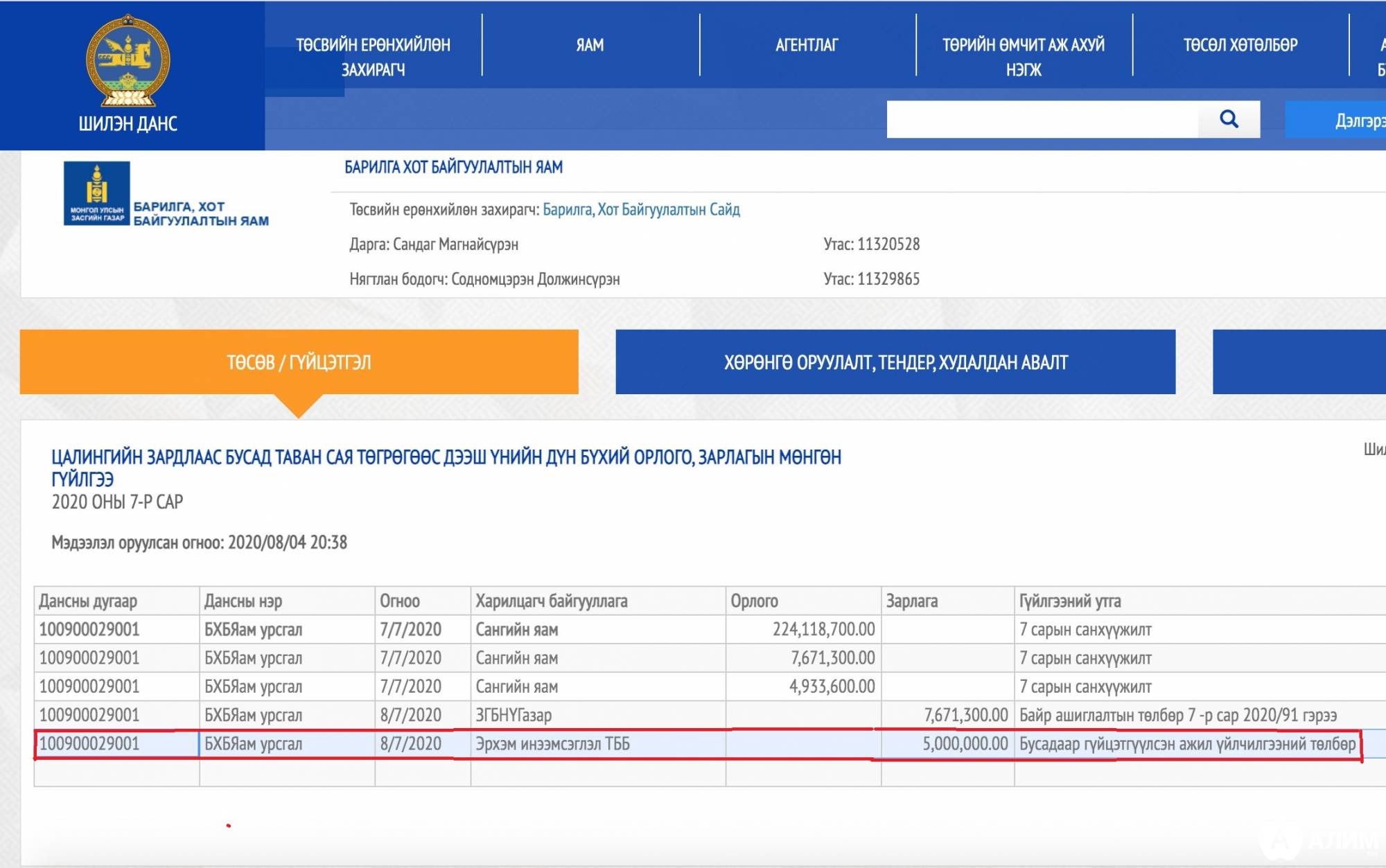Click Нягтлан бодогч: Содномцэрэн Должинсүрэн text
The image size is (1386, 868).
click(x=484, y=278)
